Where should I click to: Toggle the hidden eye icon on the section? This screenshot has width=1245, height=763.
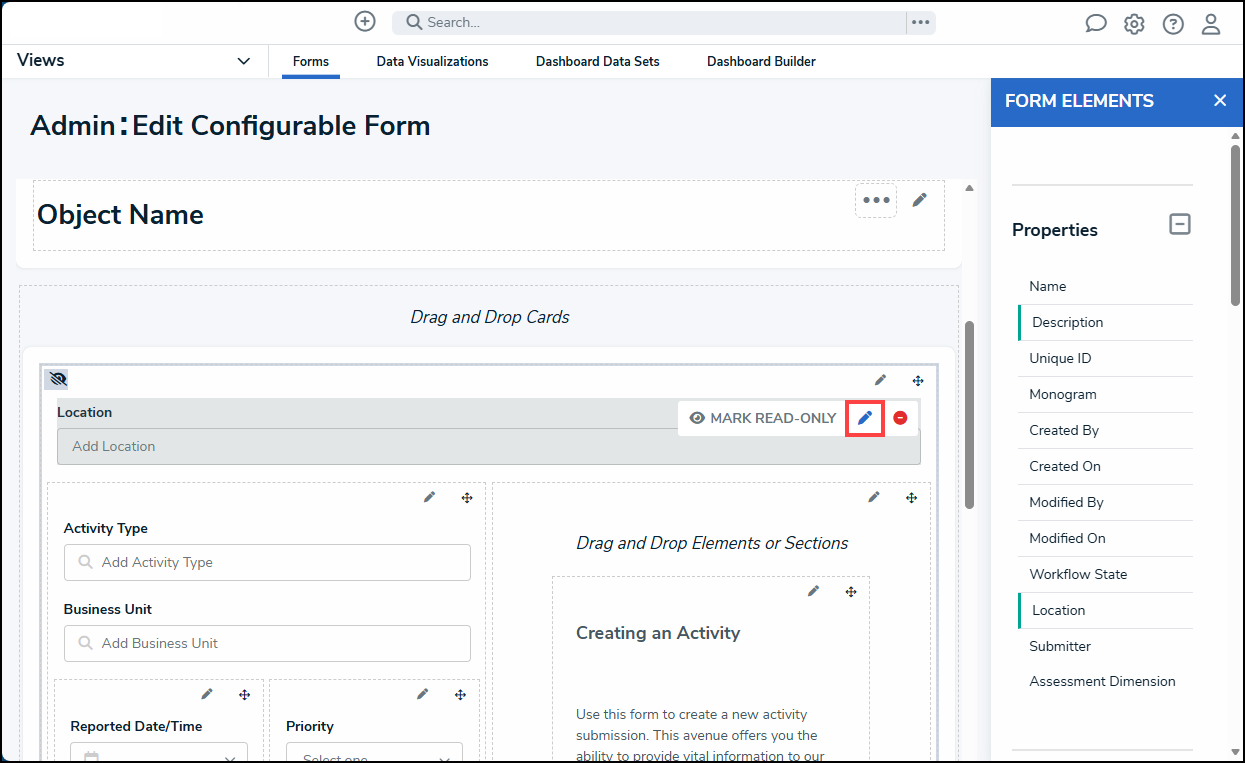(57, 379)
